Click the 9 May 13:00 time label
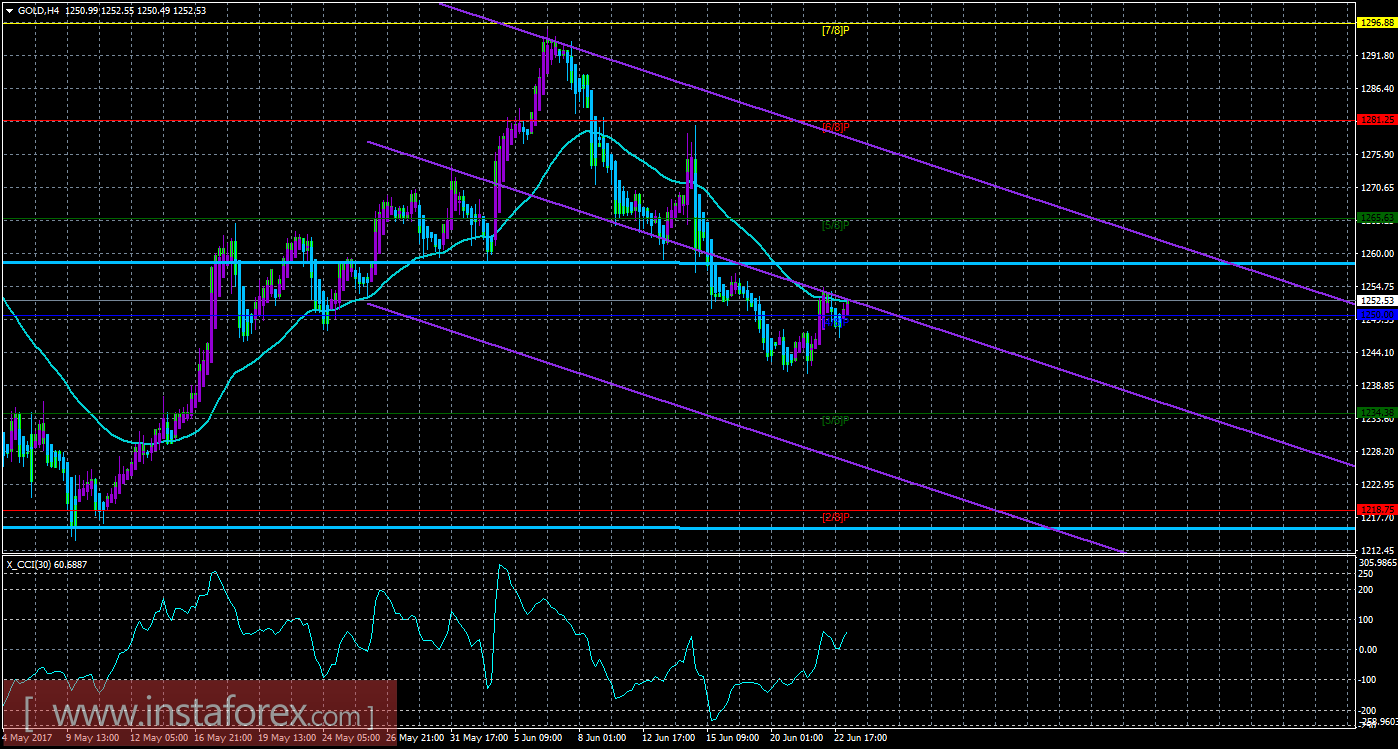The image size is (1398, 749). (93, 738)
